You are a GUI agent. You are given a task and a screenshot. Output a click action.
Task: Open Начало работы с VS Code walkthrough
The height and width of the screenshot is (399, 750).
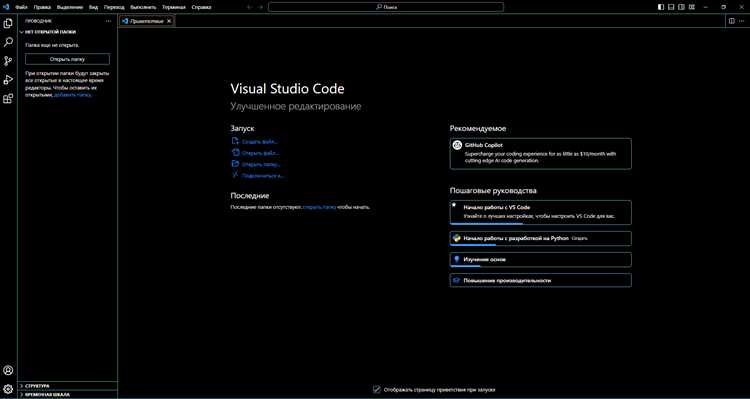(540, 212)
